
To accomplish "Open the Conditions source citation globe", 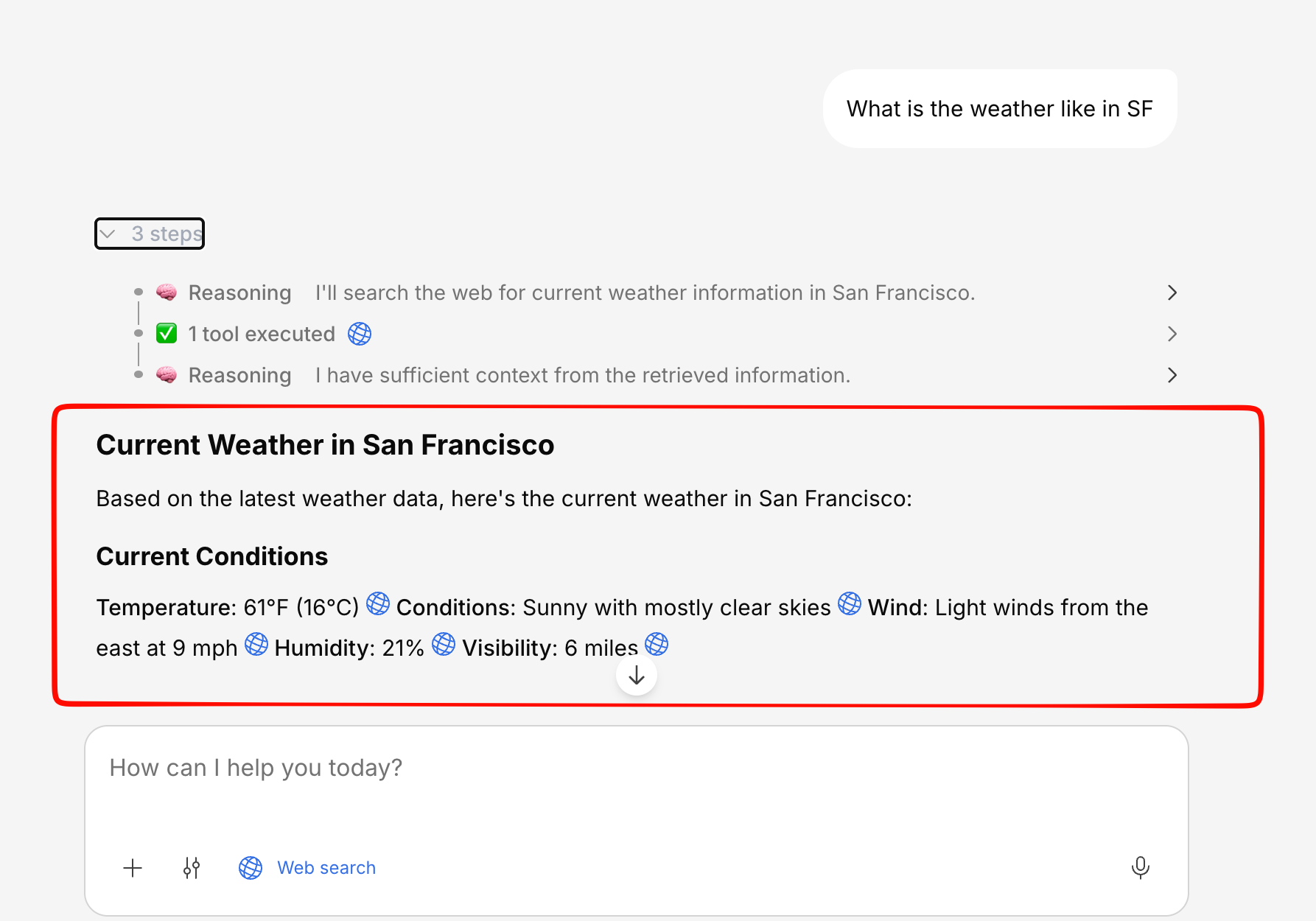I will [x=850, y=603].
